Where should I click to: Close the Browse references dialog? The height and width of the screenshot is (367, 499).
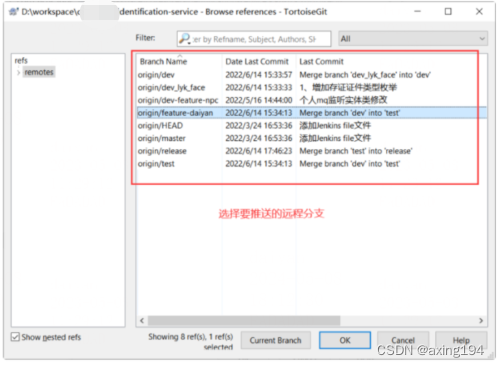pyautogui.click(x=479, y=12)
